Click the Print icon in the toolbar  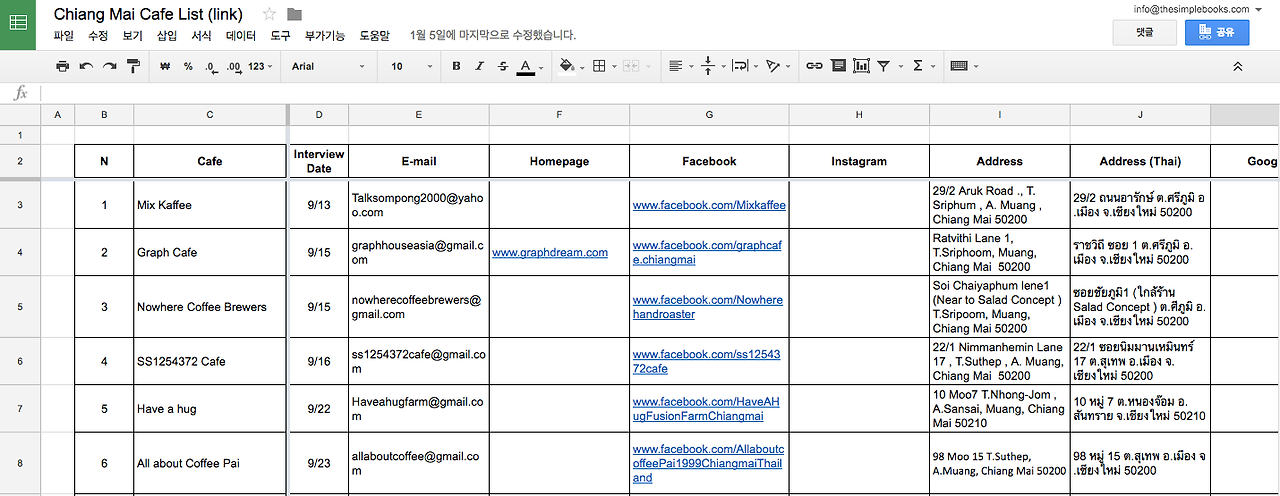(x=62, y=66)
